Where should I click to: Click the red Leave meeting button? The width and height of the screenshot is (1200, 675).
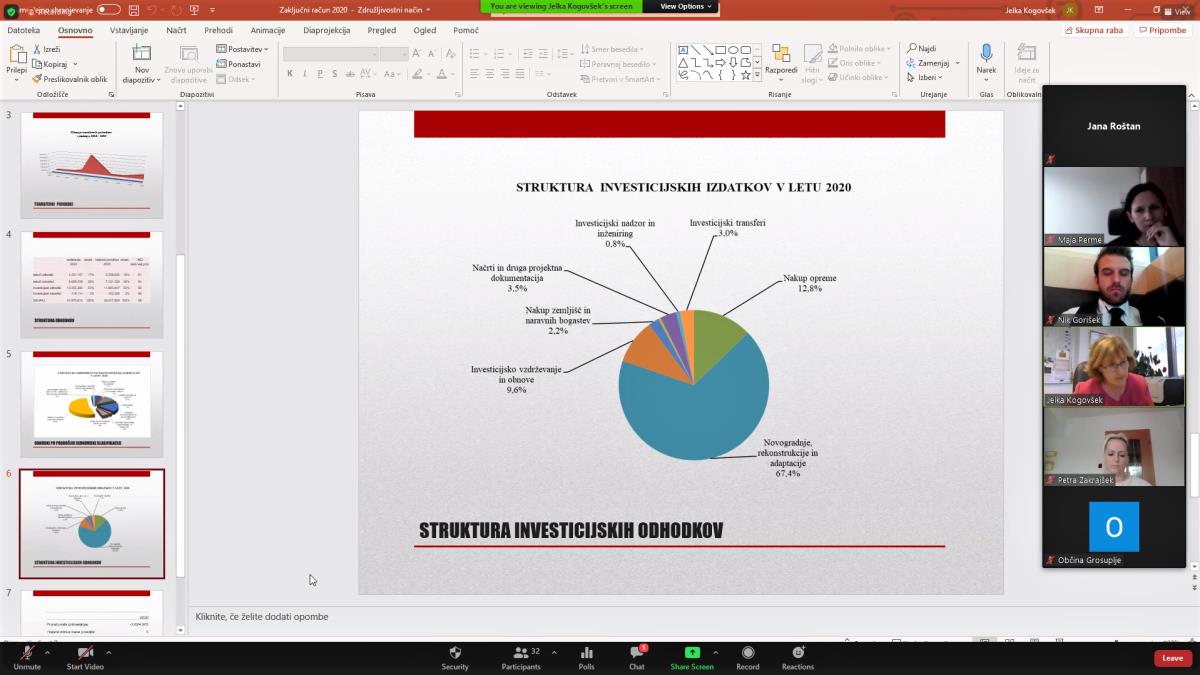[x=1172, y=658]
